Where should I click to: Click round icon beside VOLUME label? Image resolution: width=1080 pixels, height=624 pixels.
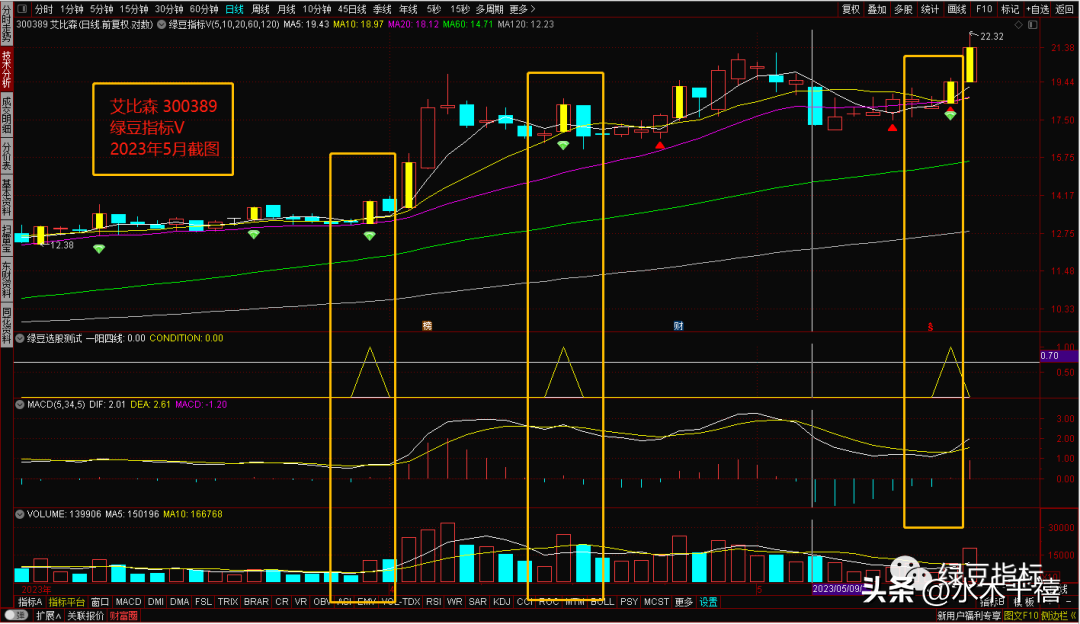tap(20, 513)
